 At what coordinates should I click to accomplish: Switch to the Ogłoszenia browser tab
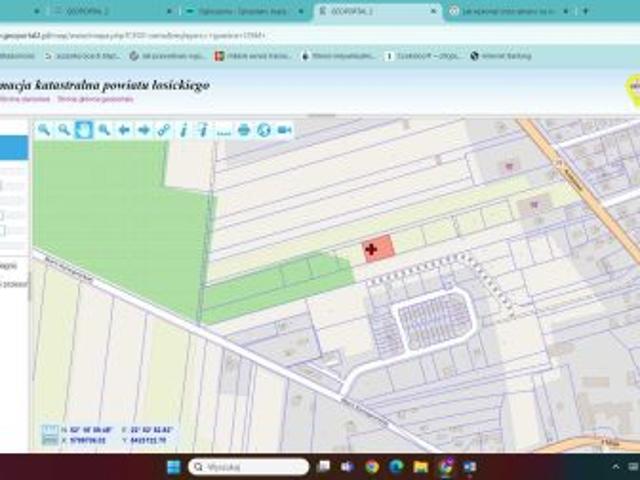coord(245,11)
